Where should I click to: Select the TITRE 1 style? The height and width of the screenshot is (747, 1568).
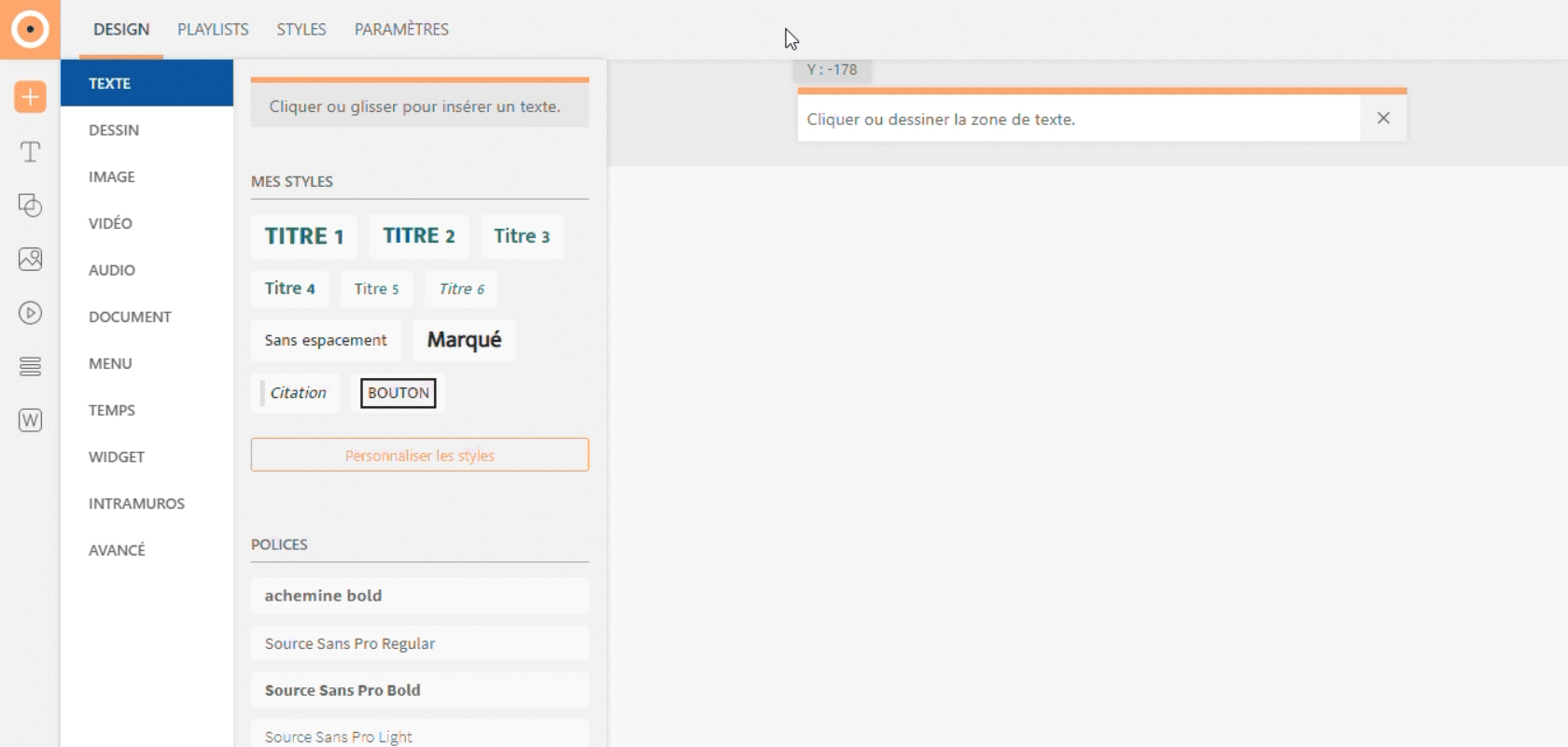click(x=303, y=236)
